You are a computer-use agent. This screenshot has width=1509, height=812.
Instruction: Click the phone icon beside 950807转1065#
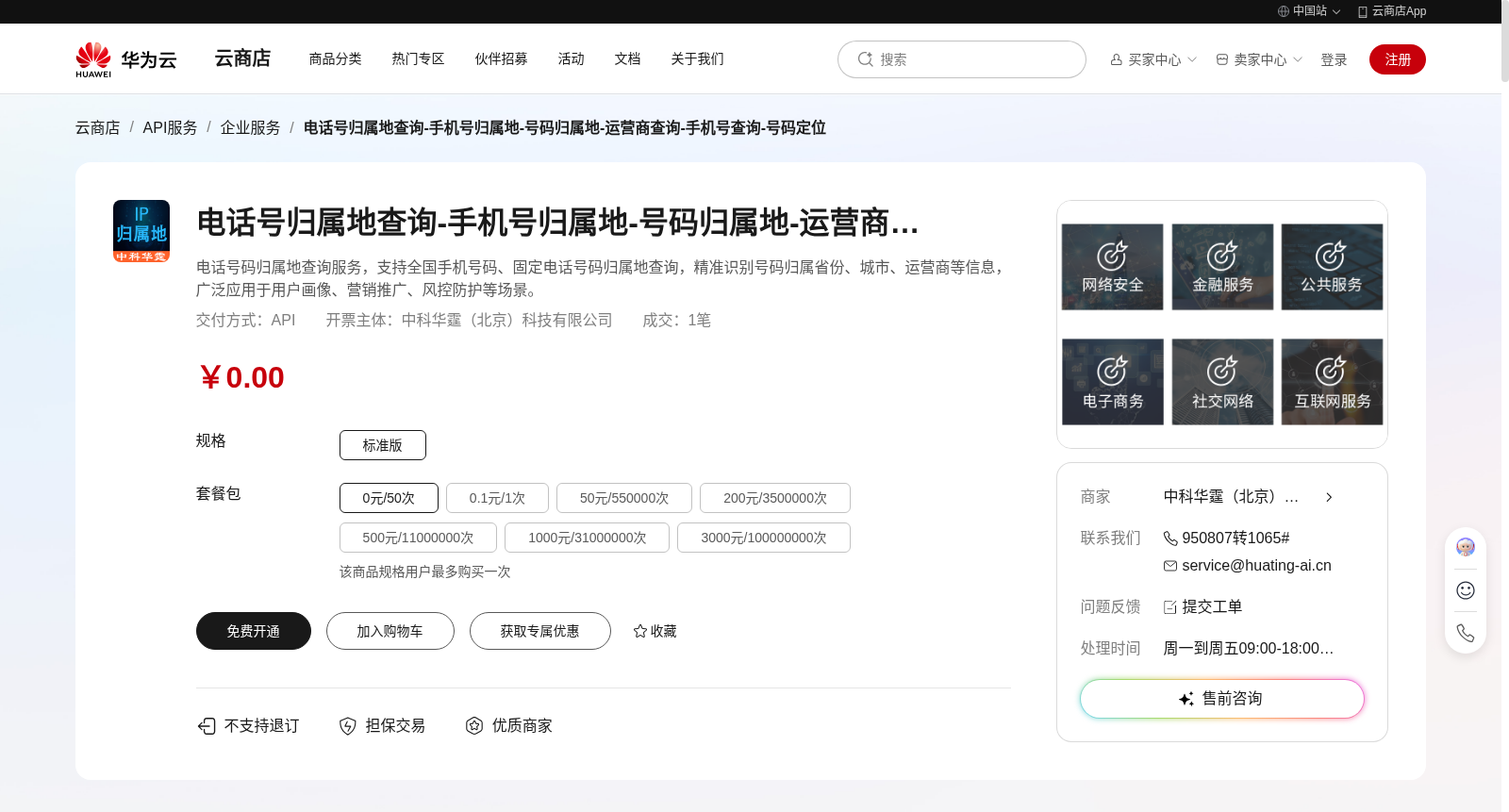1170,539
